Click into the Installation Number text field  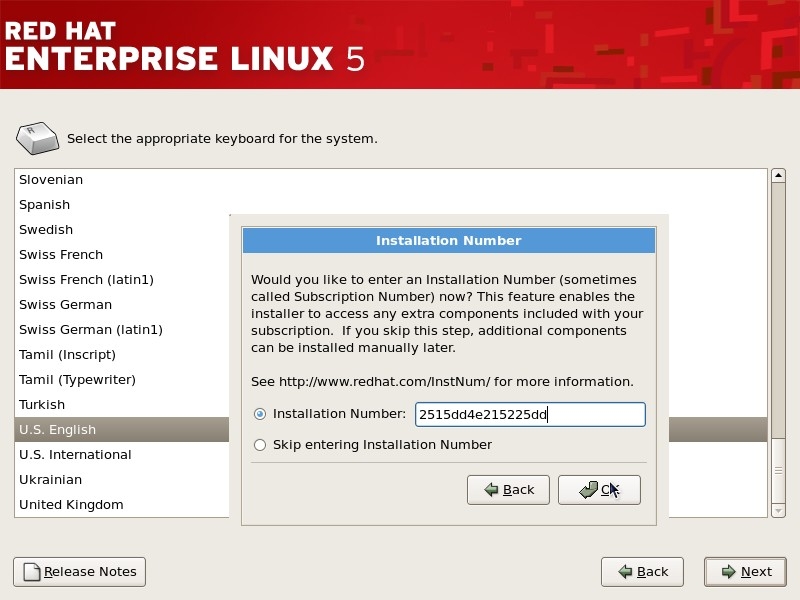tap(530, 414)
